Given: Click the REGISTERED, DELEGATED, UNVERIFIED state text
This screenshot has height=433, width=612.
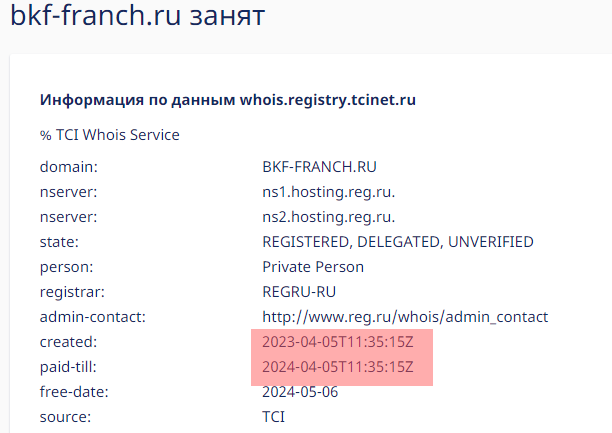Looking at the screenshot, I should [x=398, y=242].
